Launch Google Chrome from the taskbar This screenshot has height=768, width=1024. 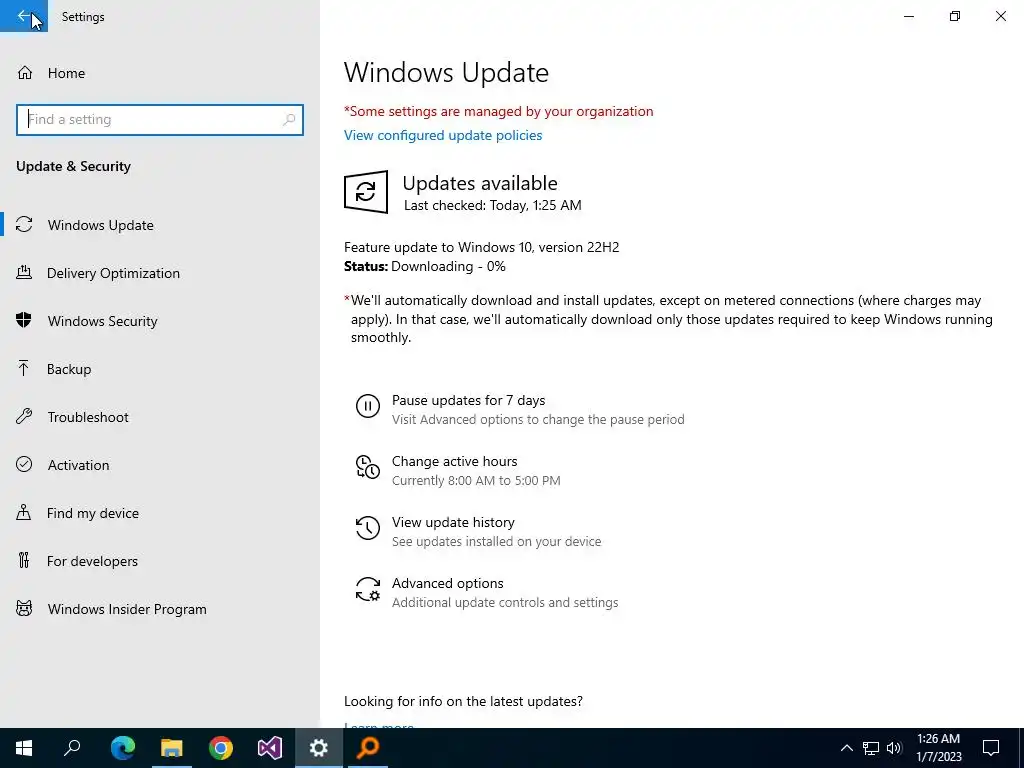point(221,748)
